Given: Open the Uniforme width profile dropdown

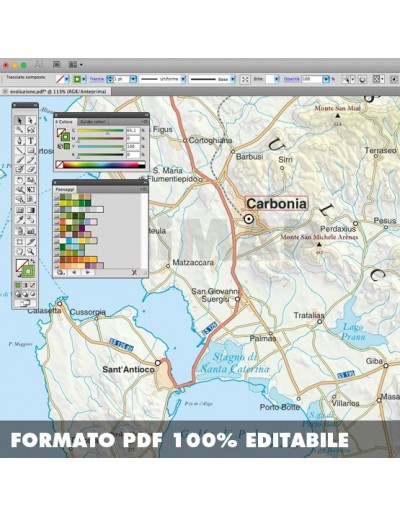Looking at the screenshot, I should [x=183, y=79].
